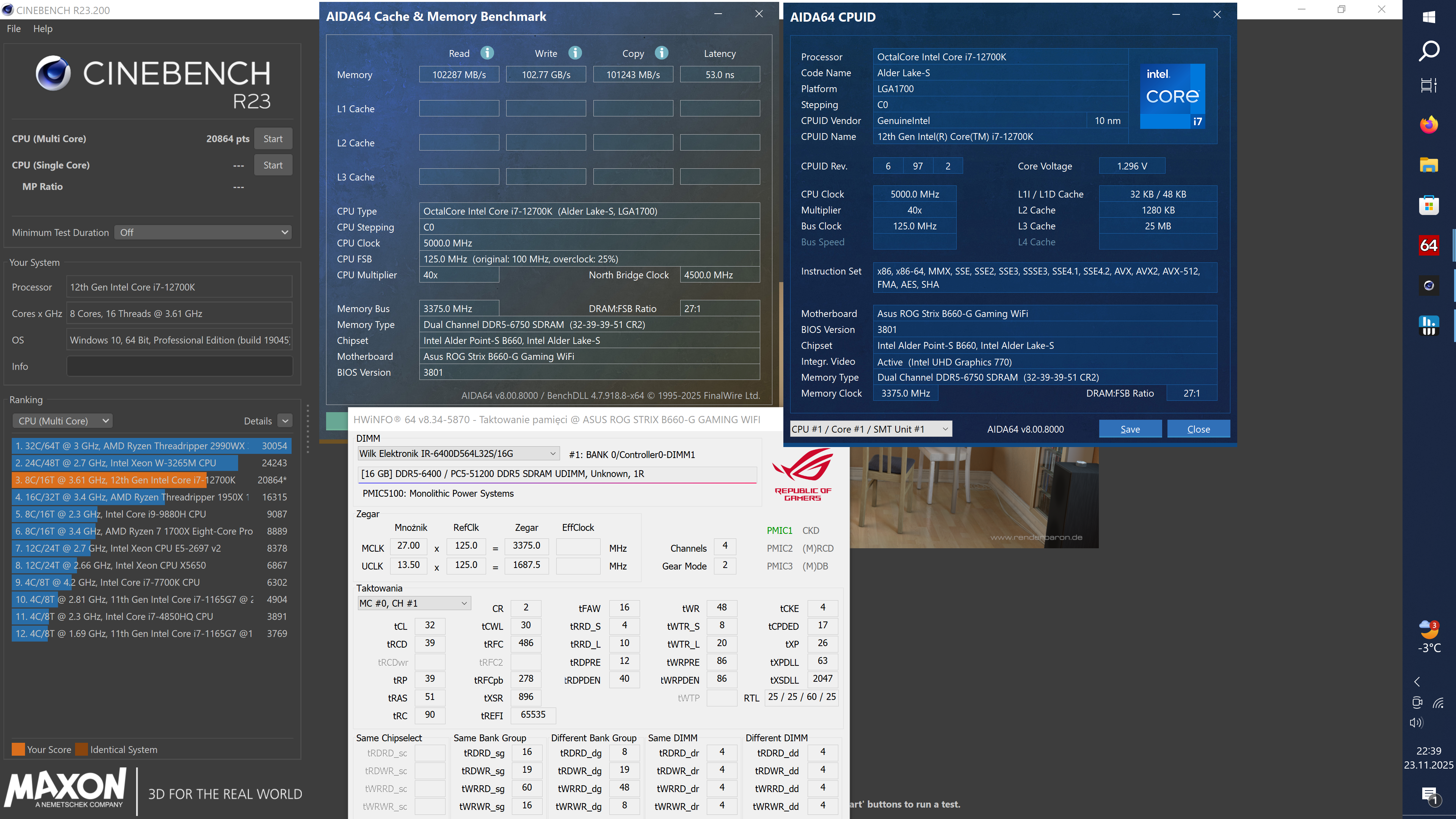Image resolution: width=1456 pixels, height=819 pixels.
Task: Start the CPU Multi Core test
Action: tap(273, 139)
